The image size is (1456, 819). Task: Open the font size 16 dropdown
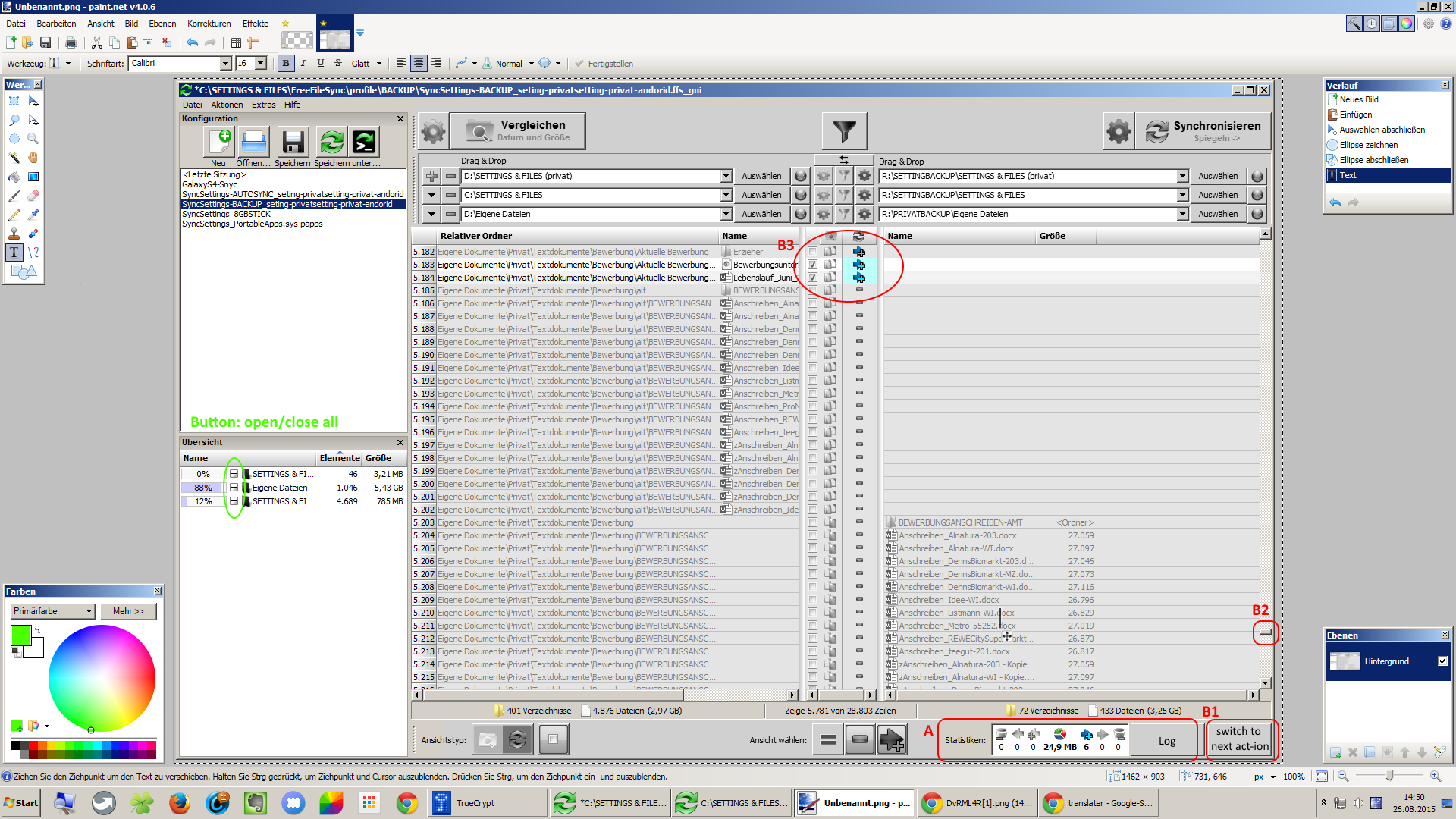coord(261,63)
